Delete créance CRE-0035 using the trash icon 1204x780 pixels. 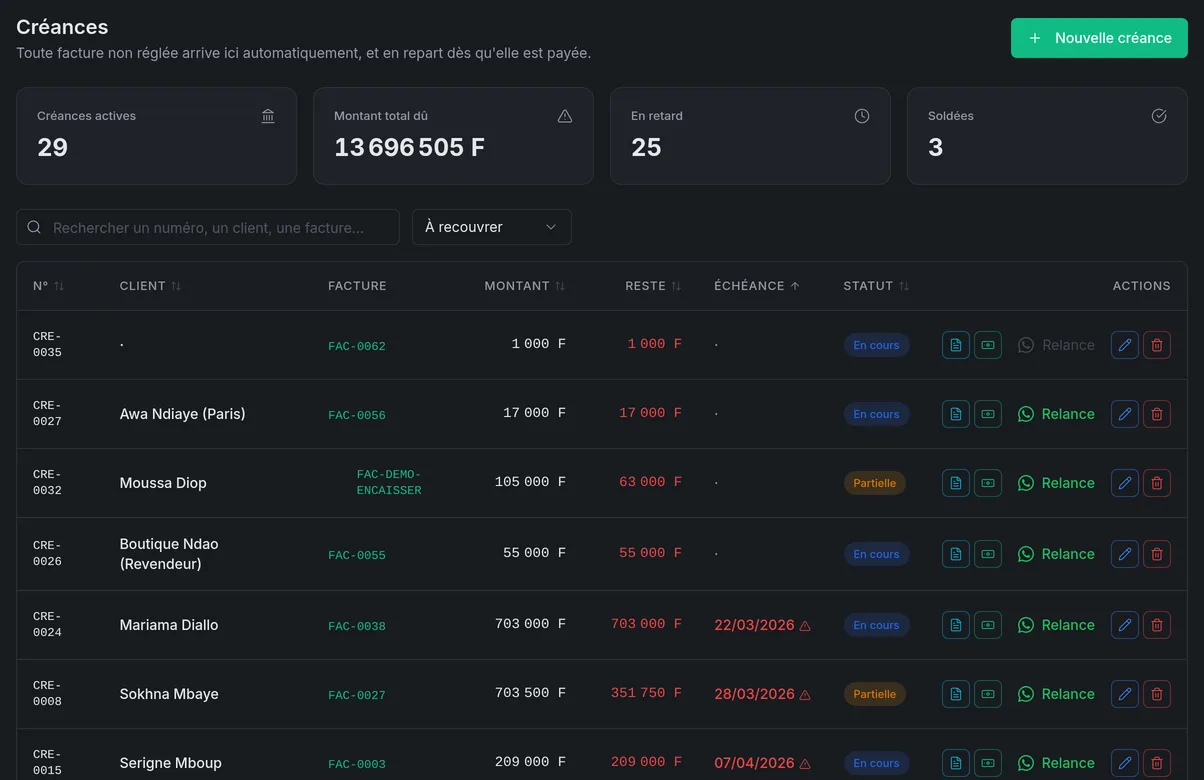(x=1157, y=345)
